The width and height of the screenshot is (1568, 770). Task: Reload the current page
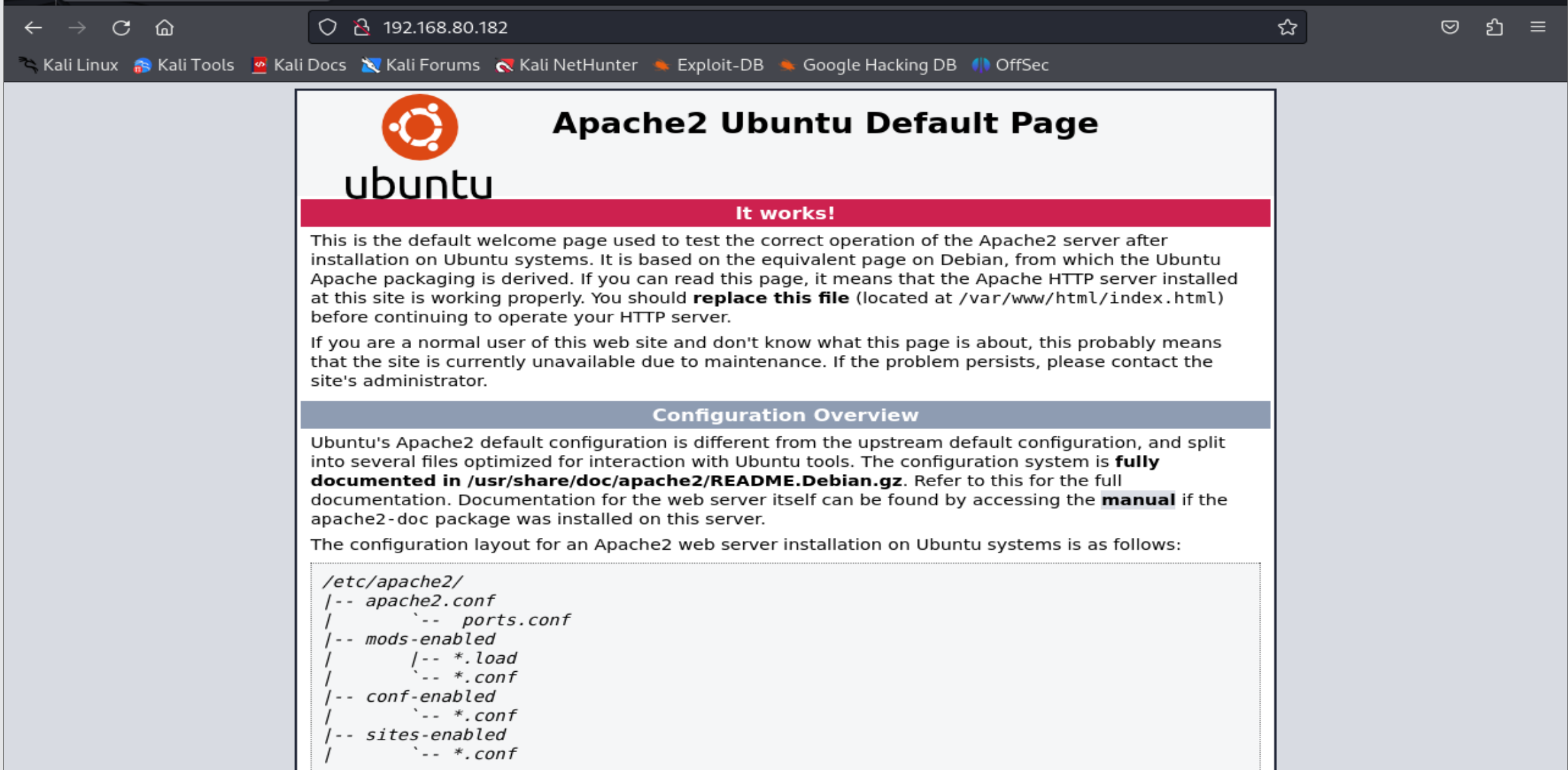click(121, 28)
